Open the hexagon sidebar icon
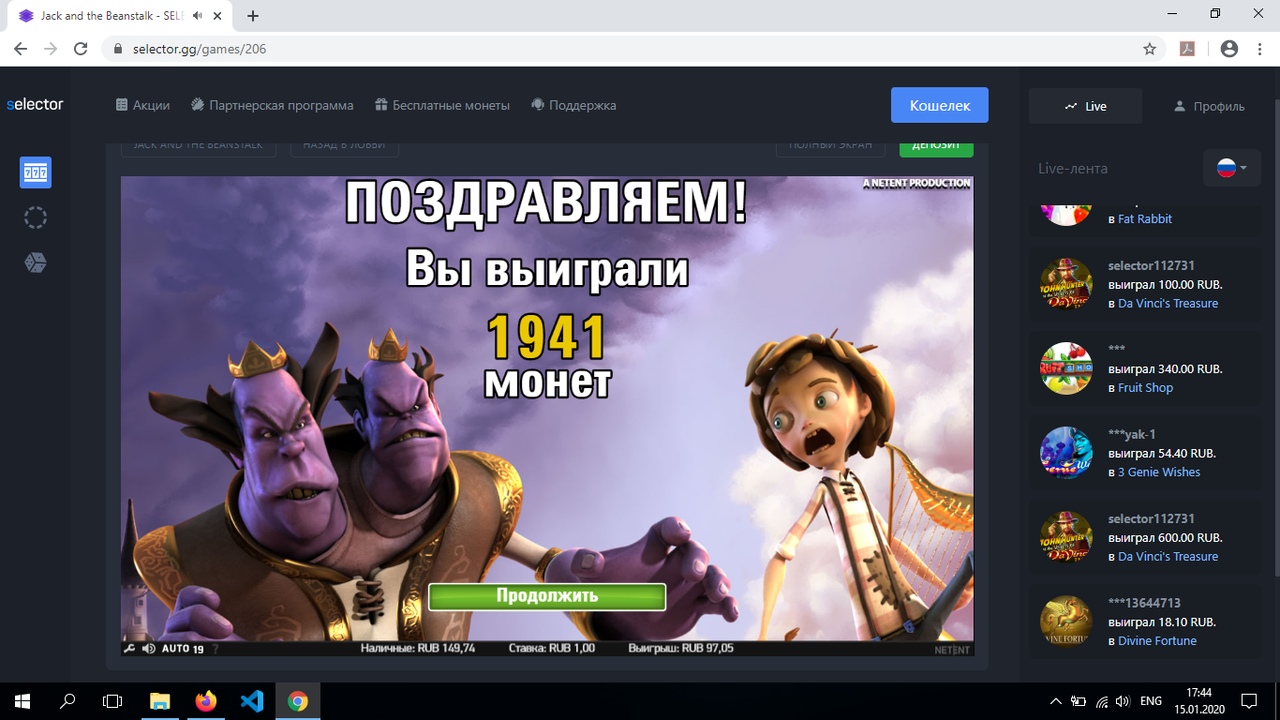 coord(35,263)
